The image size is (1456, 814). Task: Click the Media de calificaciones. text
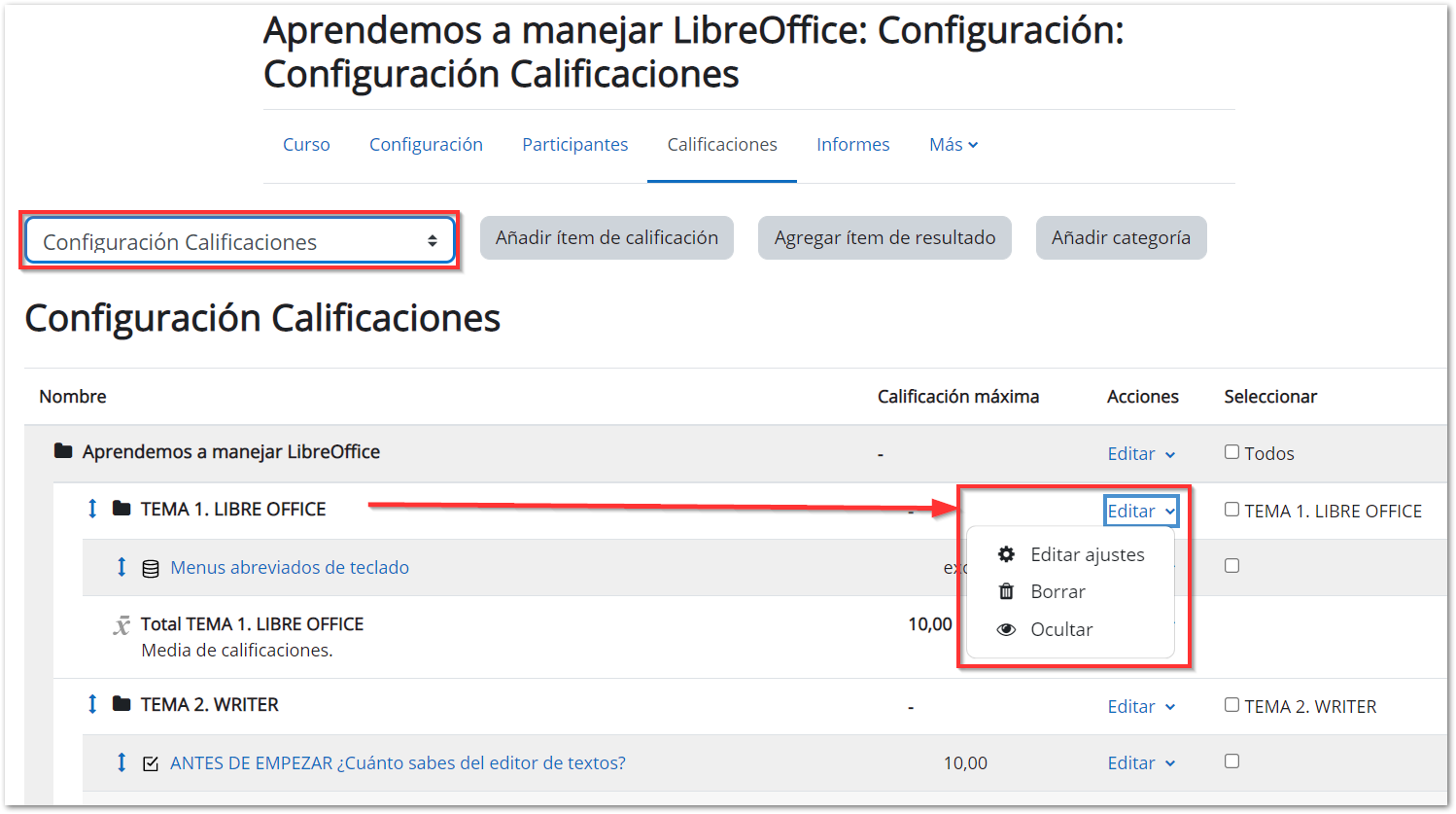(237, 650)
